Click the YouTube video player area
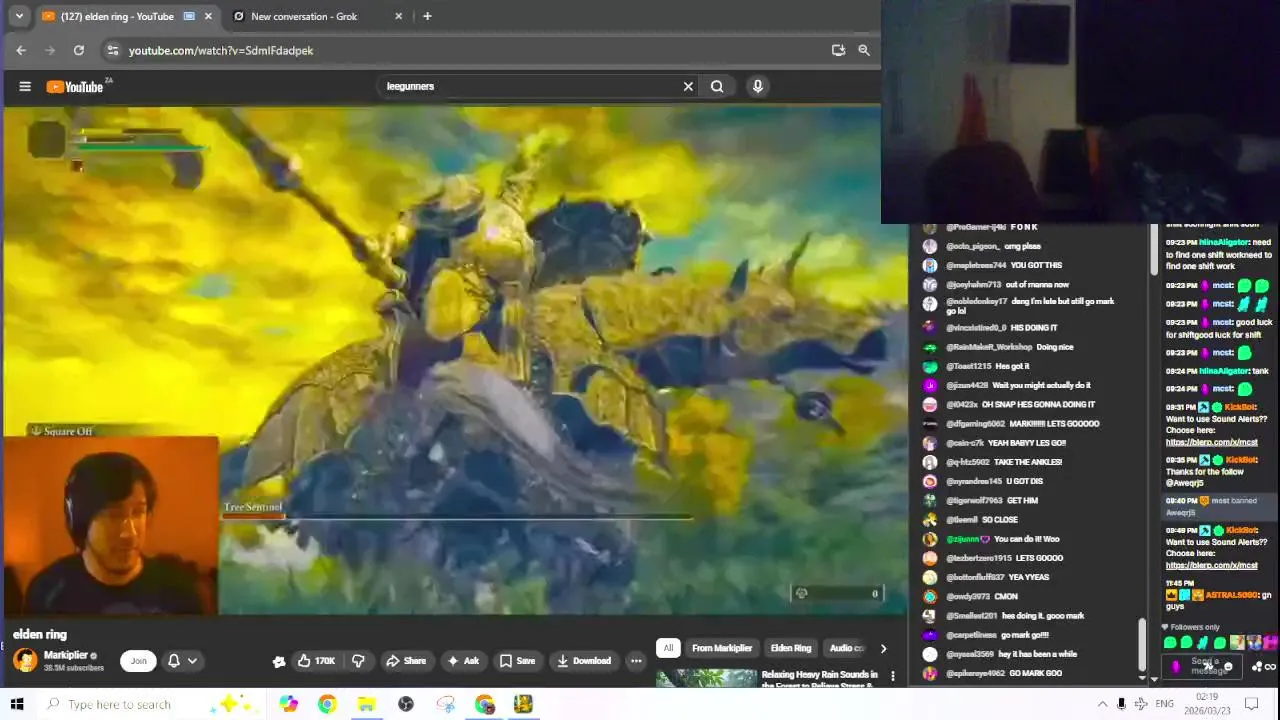 (x=455, y=360)
